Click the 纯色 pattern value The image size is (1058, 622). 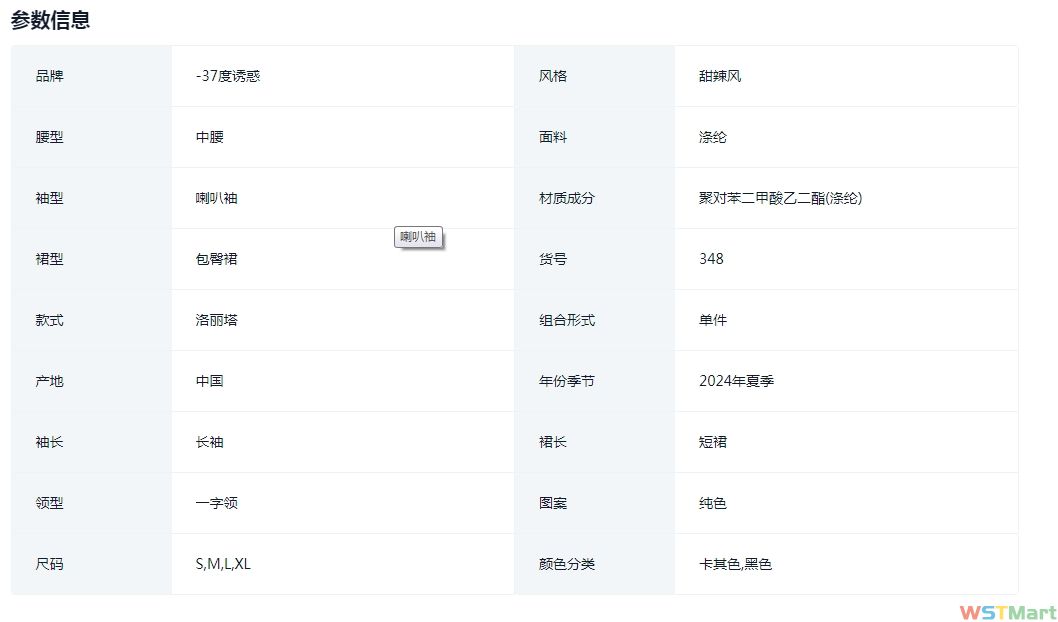click(x=713, y=503)
